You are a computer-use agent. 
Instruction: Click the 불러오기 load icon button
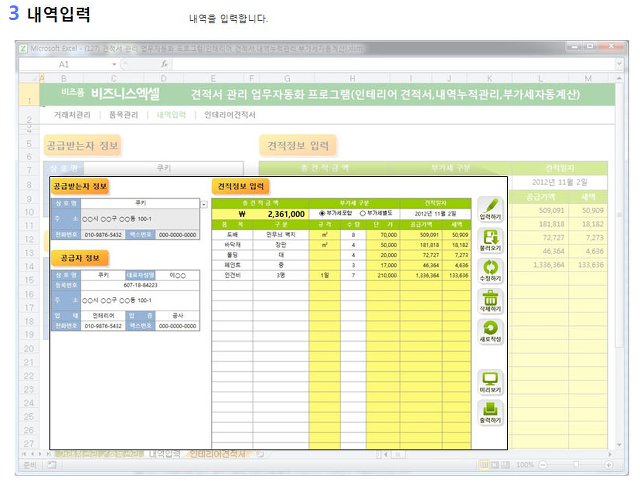pyautogui.click(x=490, y=240)
